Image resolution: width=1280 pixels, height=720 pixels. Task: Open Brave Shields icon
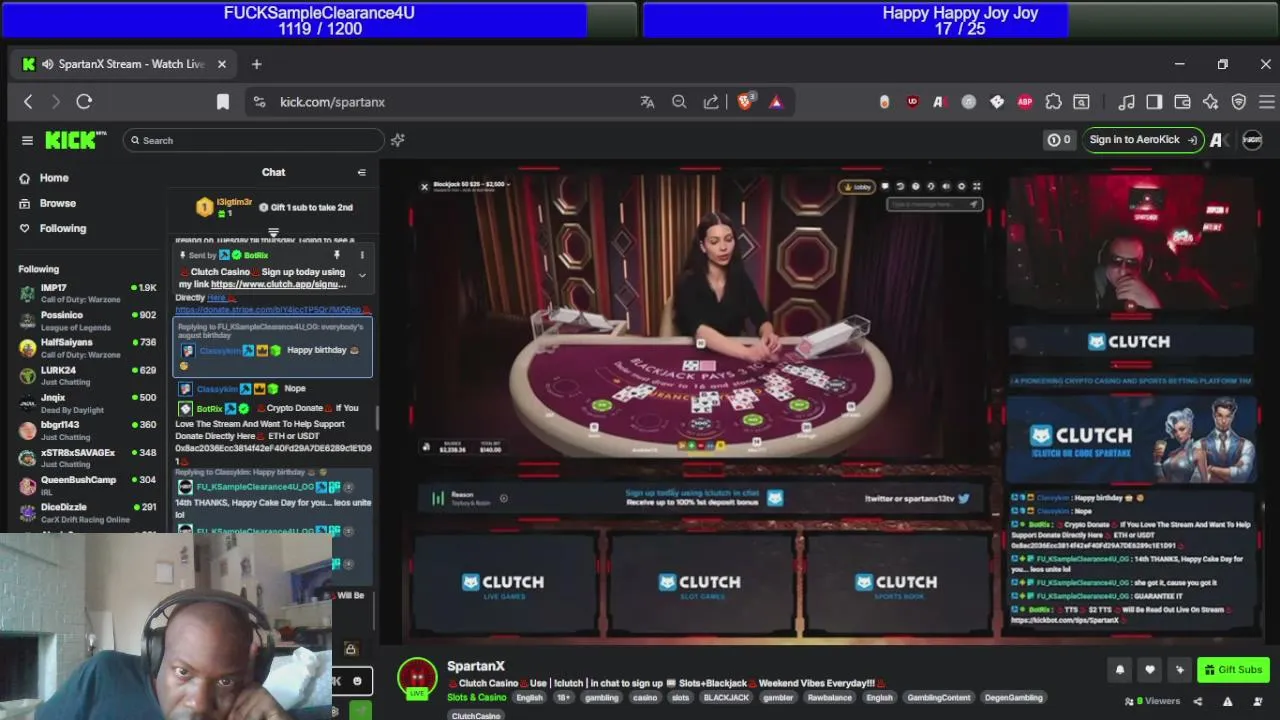point(745,101)
